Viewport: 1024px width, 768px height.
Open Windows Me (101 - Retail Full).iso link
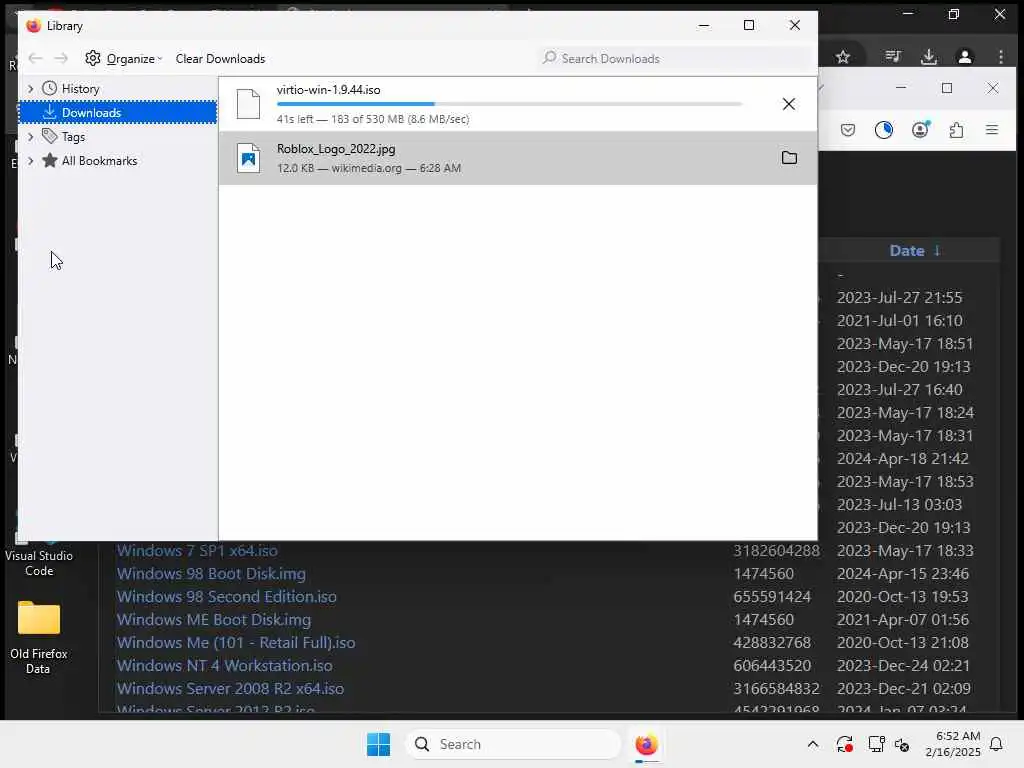click(236, 643)
